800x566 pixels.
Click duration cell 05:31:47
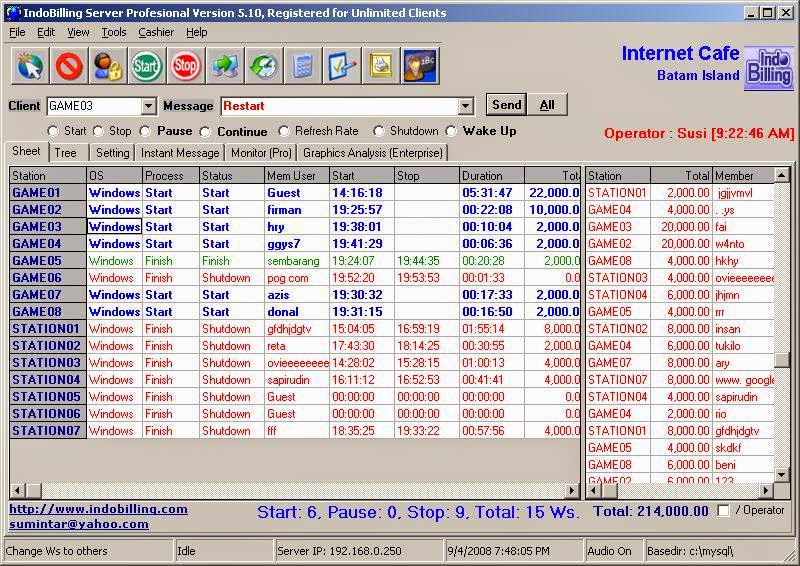click(492, 193)
